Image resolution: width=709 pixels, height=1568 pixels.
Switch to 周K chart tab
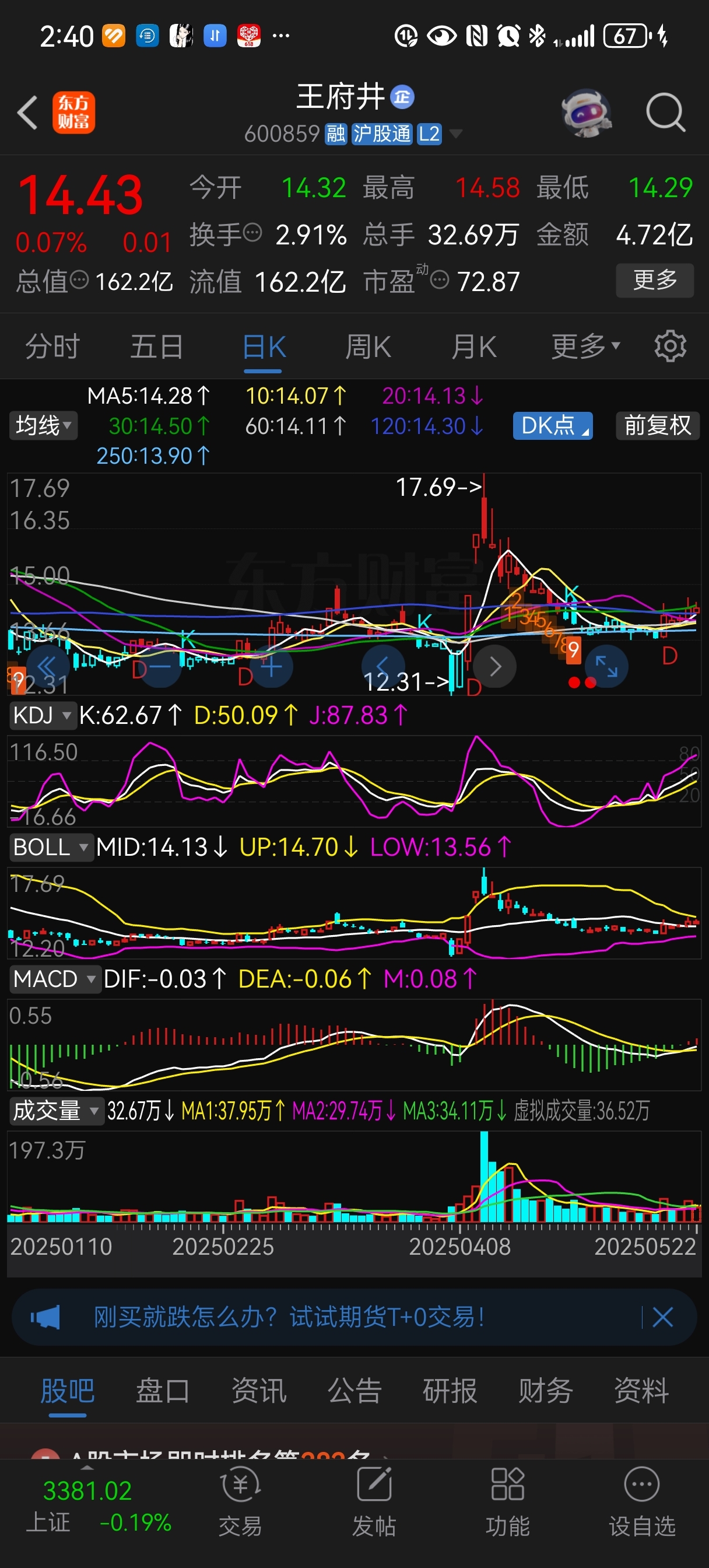pyautogui.click(x=368, y=346)
